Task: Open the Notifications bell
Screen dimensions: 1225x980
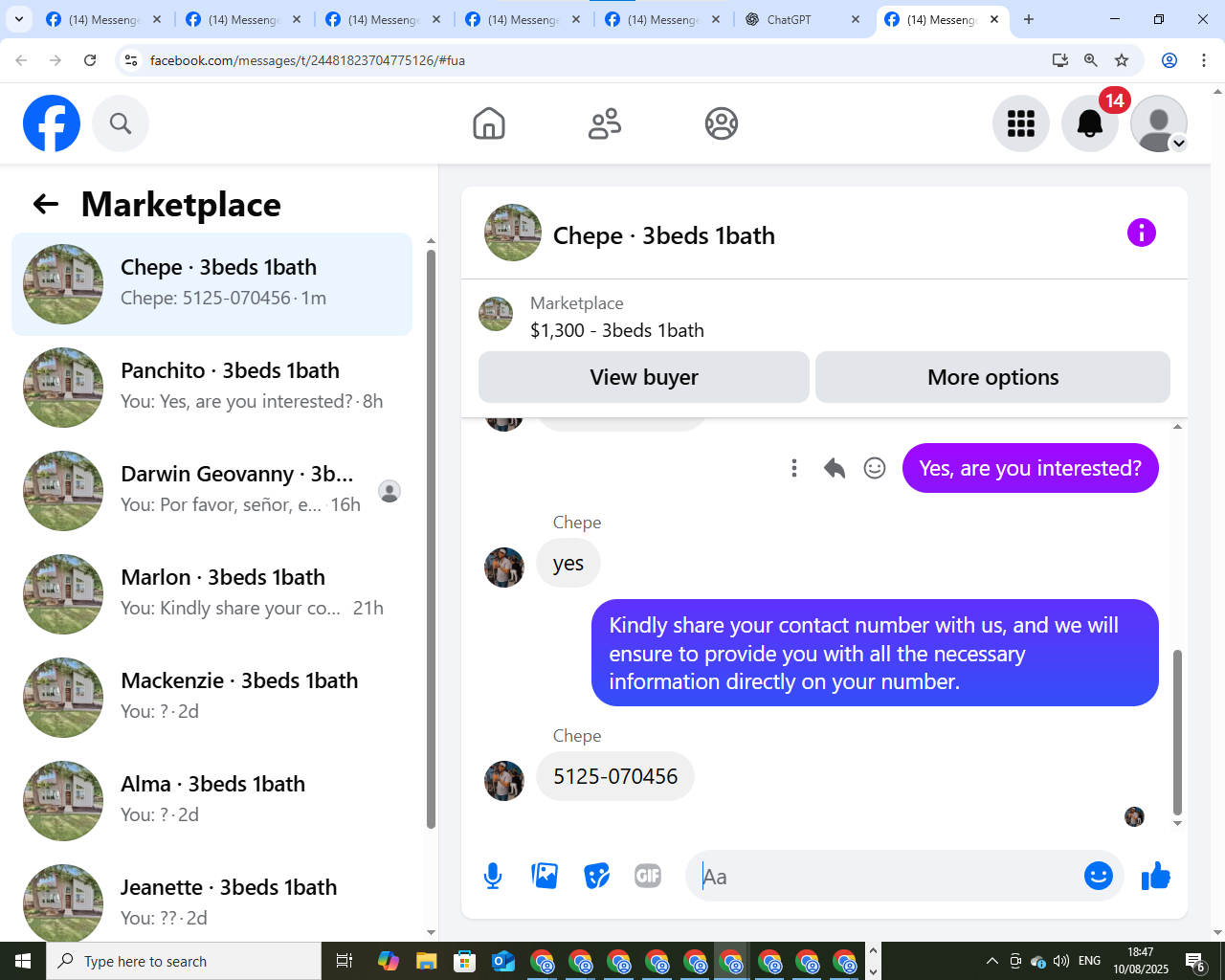Action: pos(1090,123)
